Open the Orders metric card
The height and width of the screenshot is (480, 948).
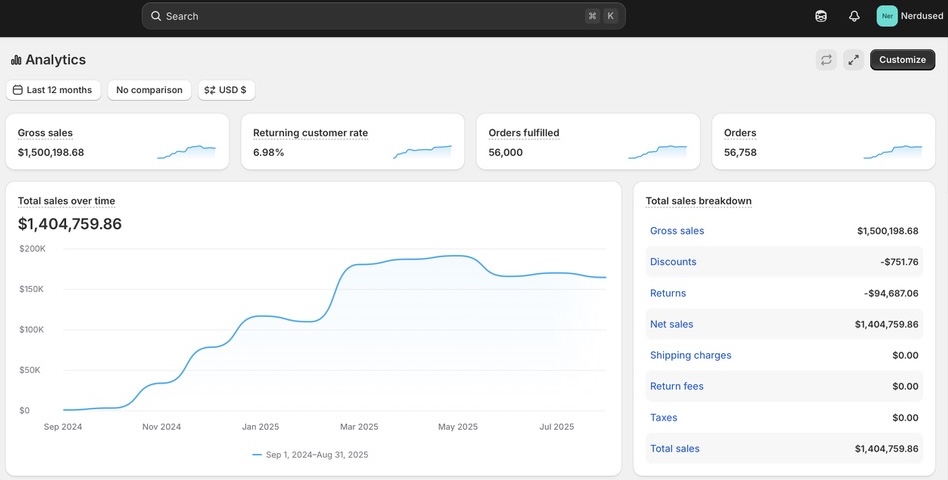tap(823, 141)
